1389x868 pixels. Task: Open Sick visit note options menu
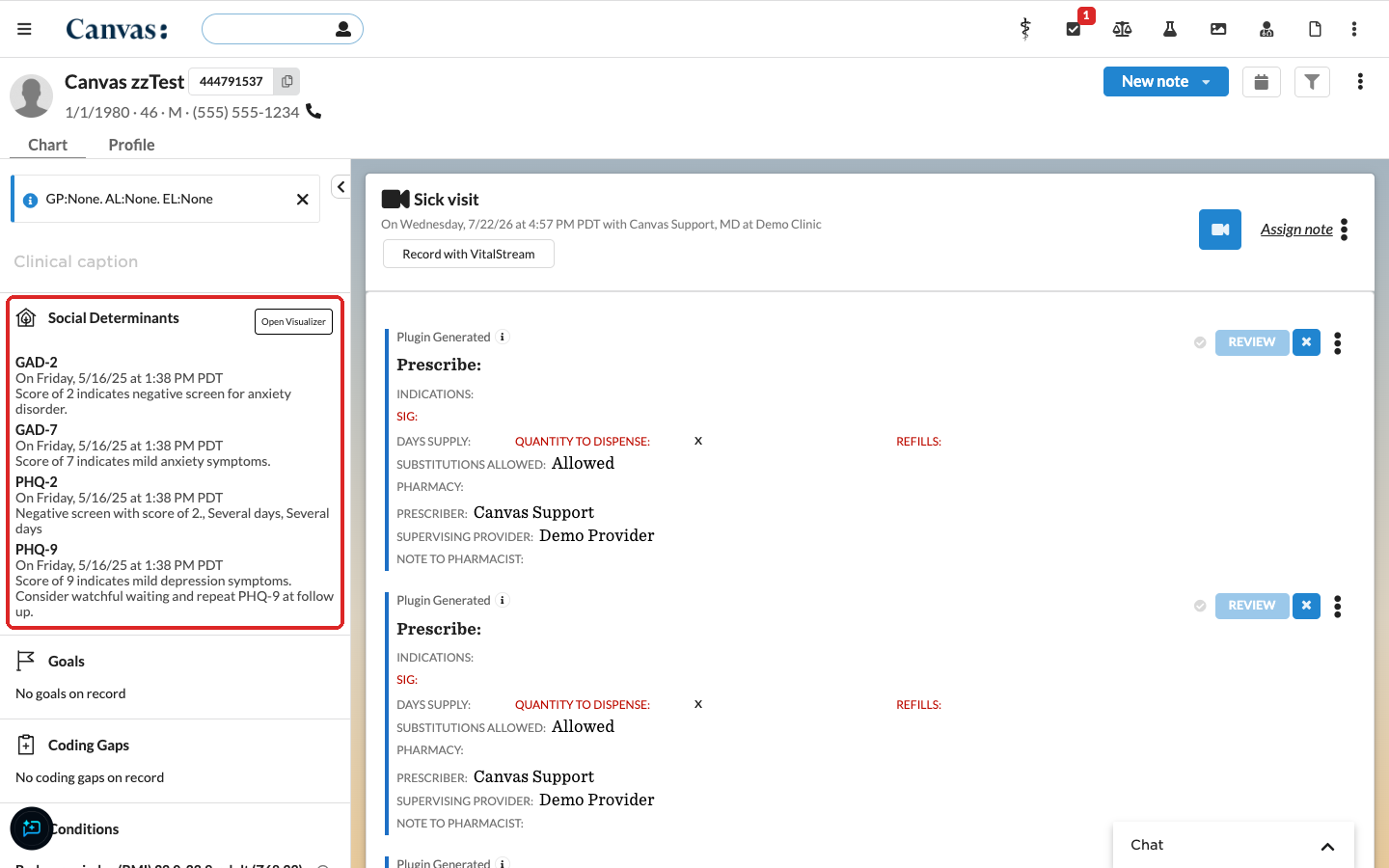tap(1345, 230)
